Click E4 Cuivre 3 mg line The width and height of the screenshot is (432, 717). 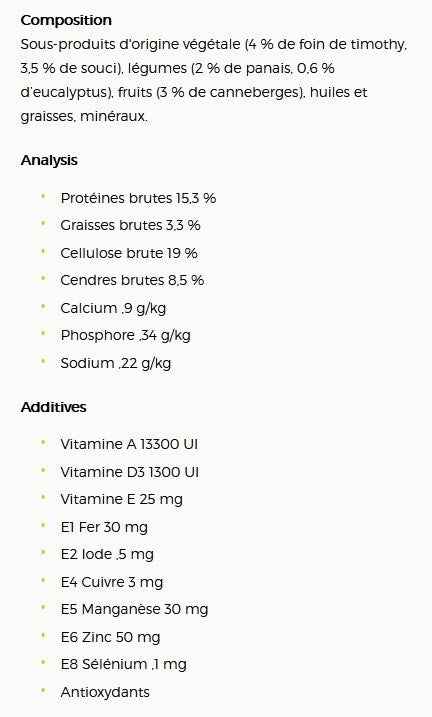pos(112,582)
